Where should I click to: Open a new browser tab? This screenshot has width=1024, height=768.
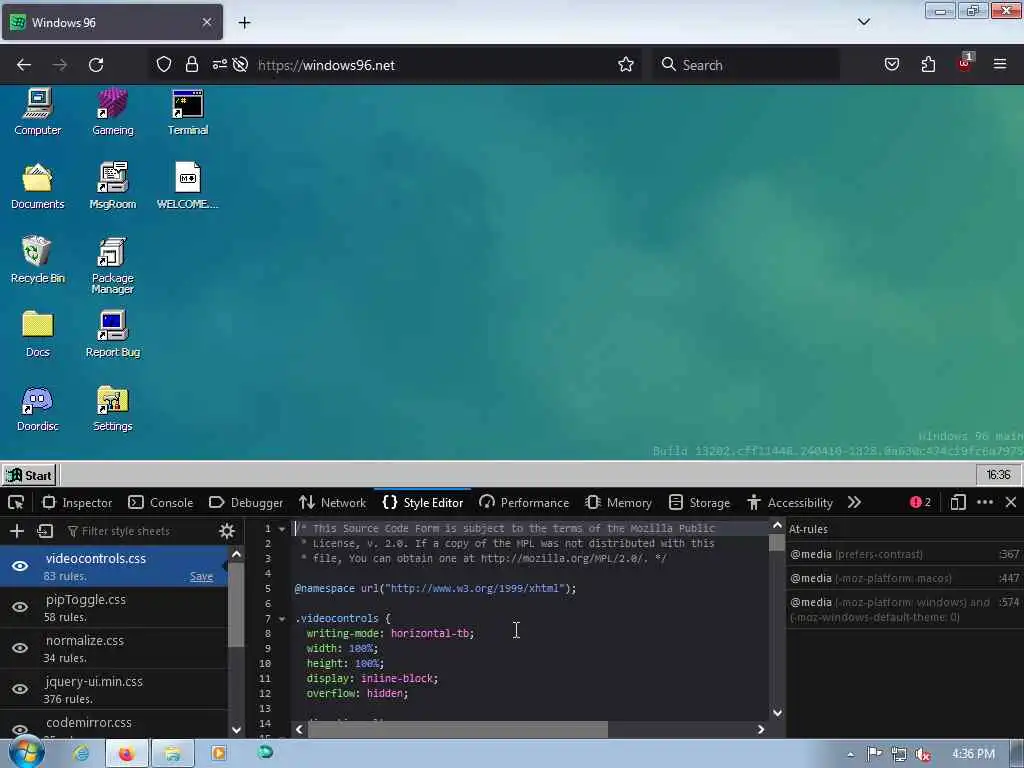click(x=244, y=23)
